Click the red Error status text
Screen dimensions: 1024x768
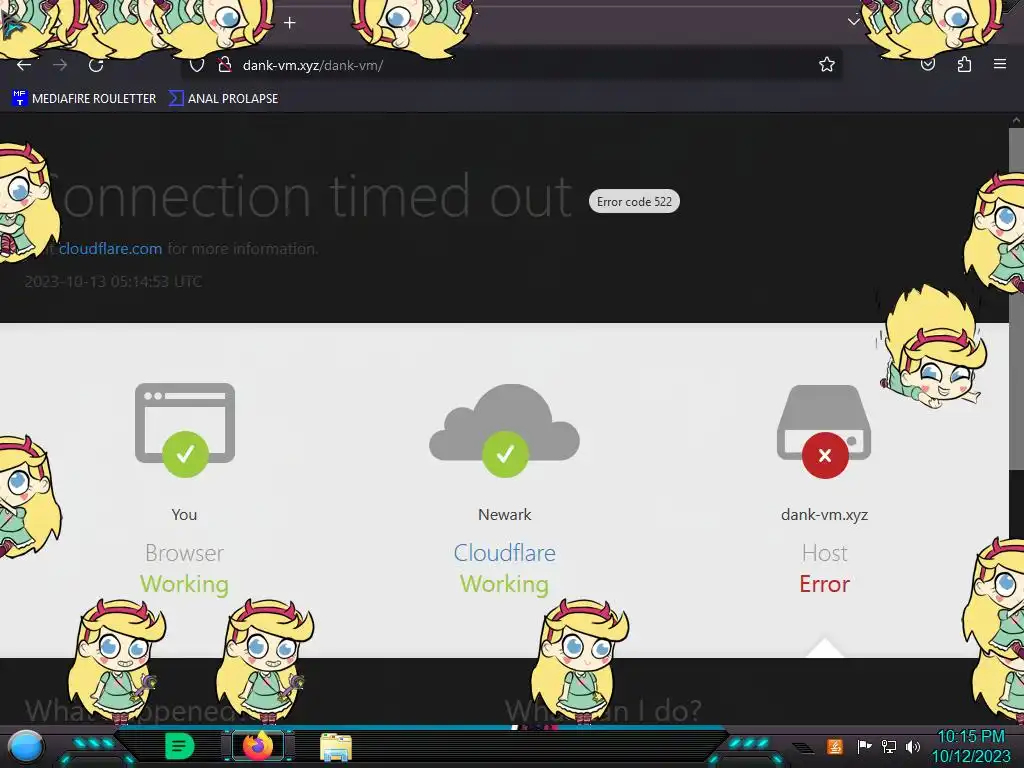(x=824, y=584)
